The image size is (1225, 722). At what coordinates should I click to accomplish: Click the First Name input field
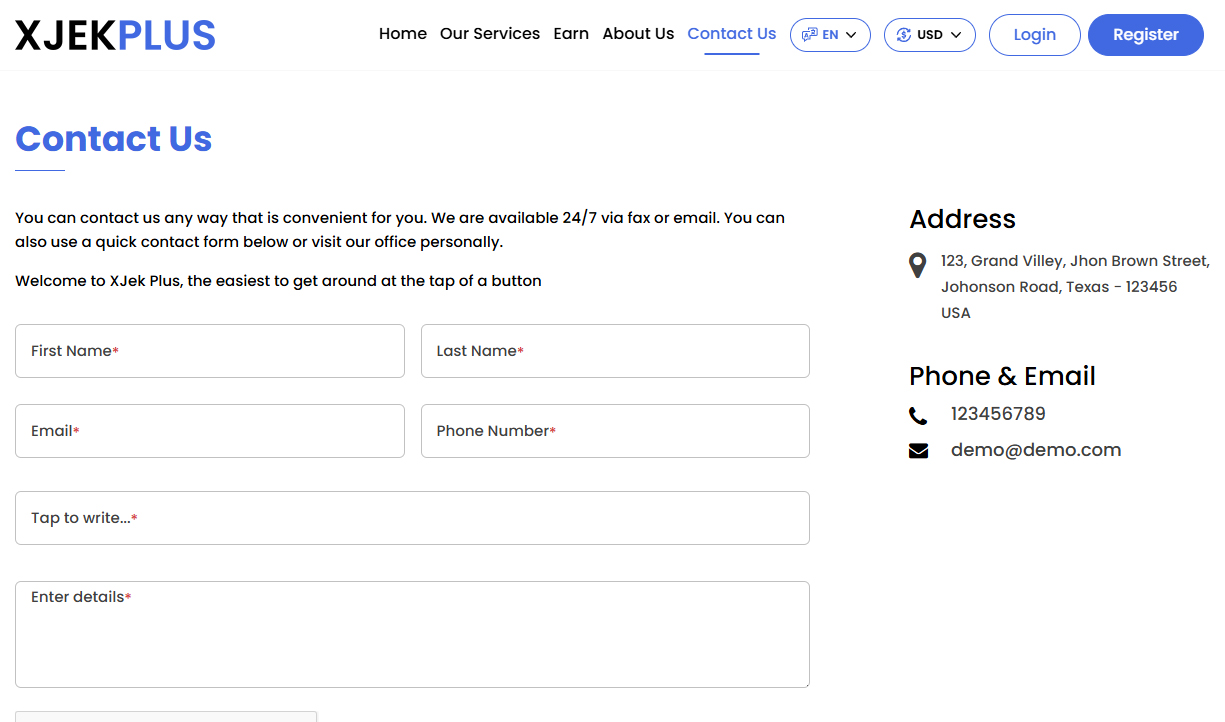209,351
